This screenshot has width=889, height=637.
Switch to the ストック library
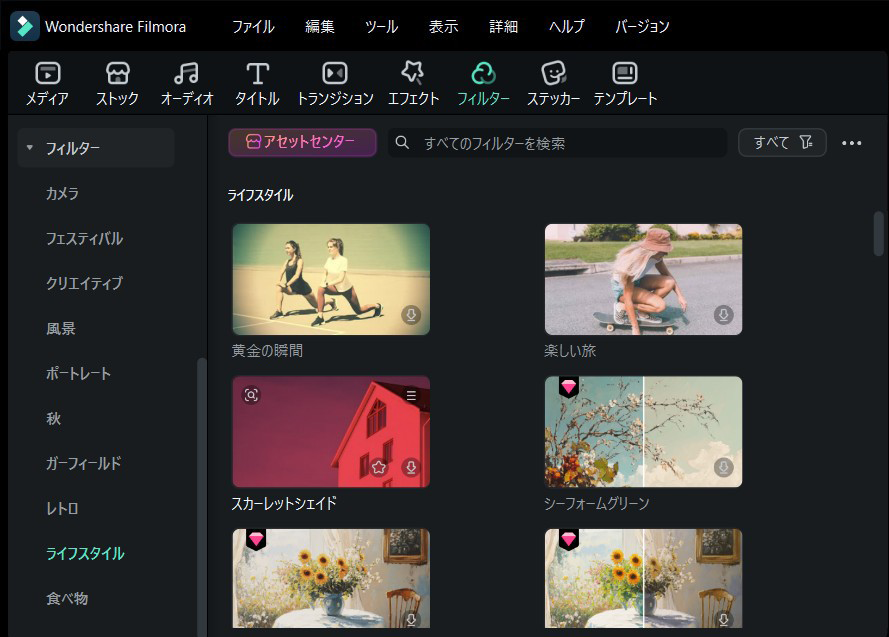coord(117,80)
